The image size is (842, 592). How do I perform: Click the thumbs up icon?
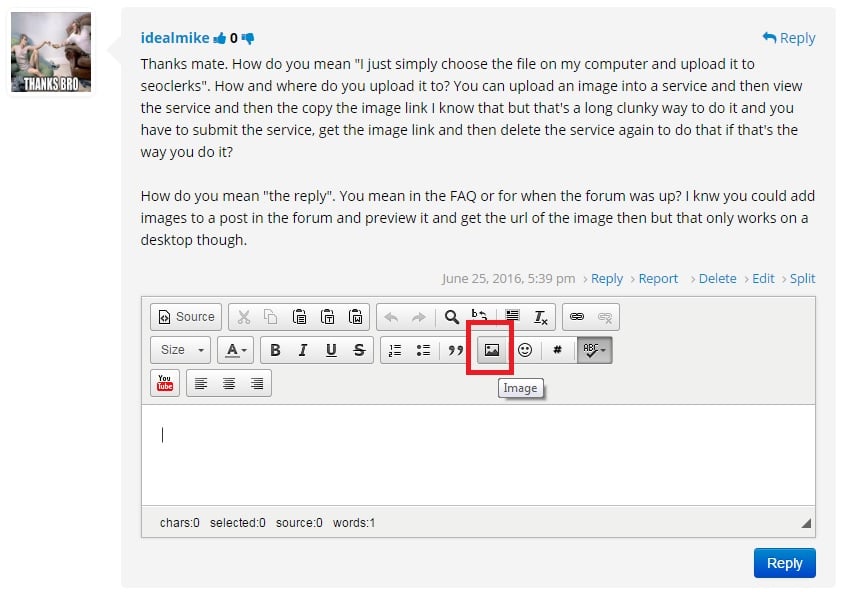pyautogui.click(x=220, y=38)
